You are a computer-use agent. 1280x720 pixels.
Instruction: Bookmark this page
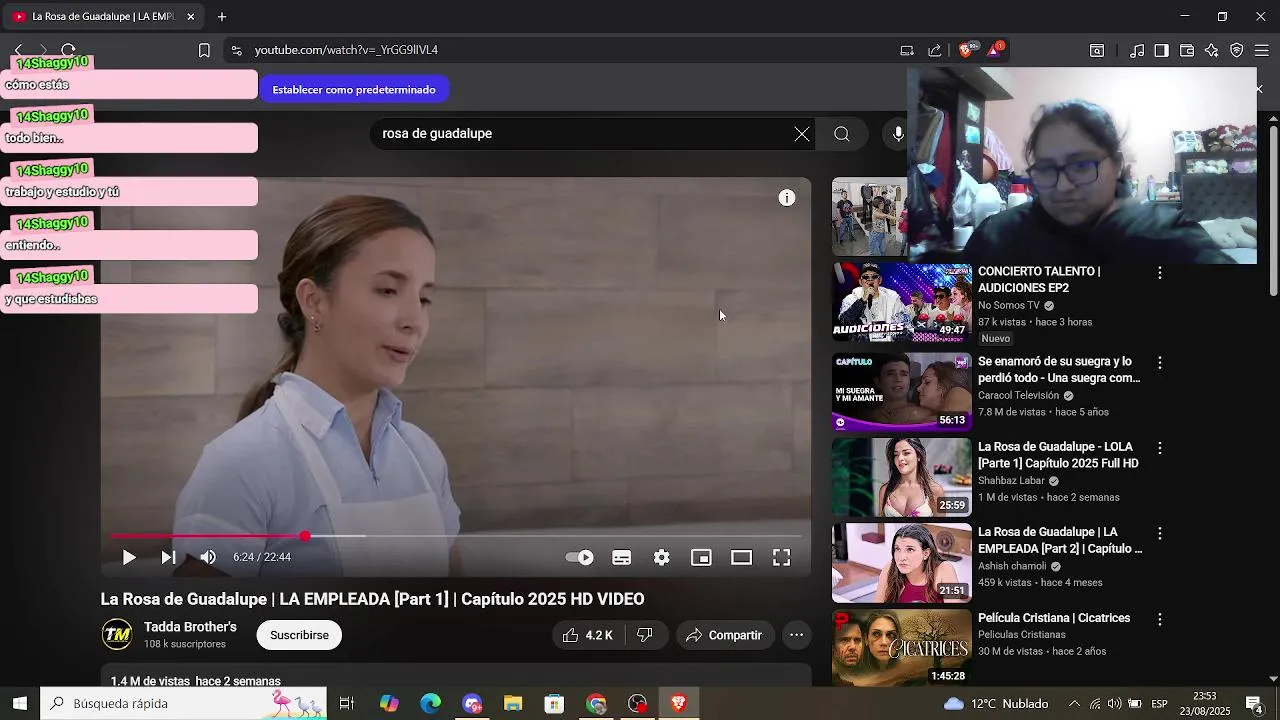[204, 50]
